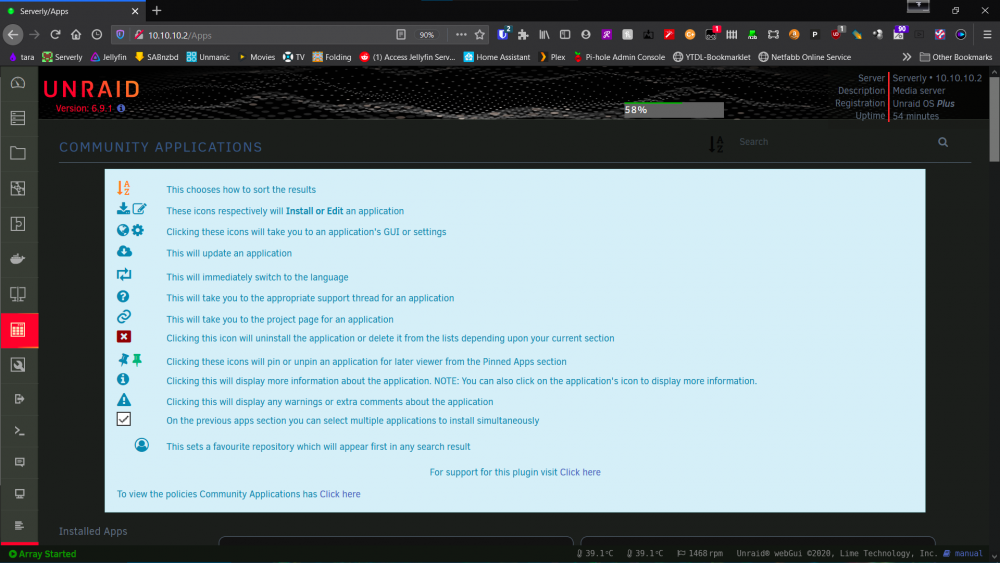Screen dimensions: 1000x563
Task: Click the language switch arrows icon in legend
Action: coord(124,274)
